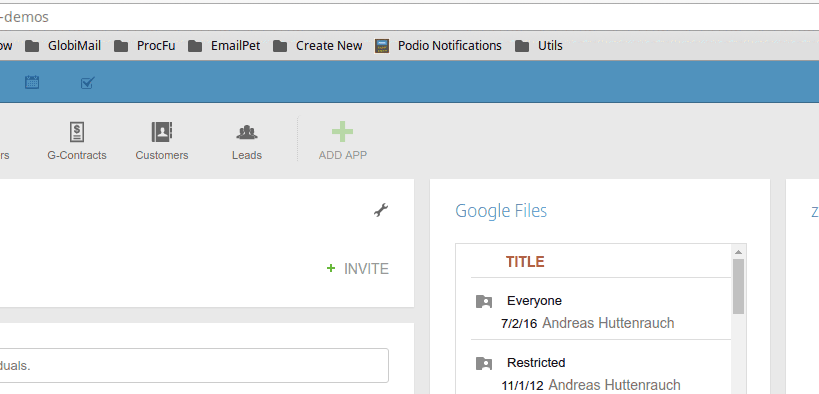Expand the Create New bookmarks folder

coord(318,46)
